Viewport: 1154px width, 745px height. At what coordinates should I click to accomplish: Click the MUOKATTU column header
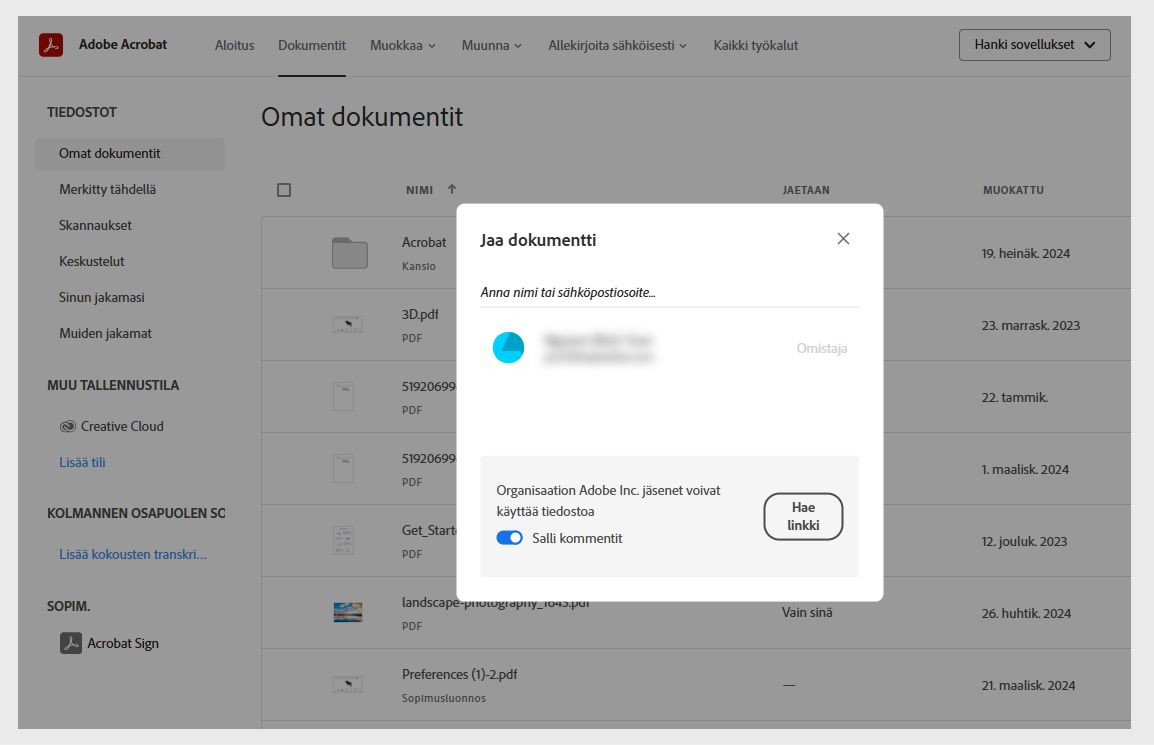click(x=1013, y=190)
